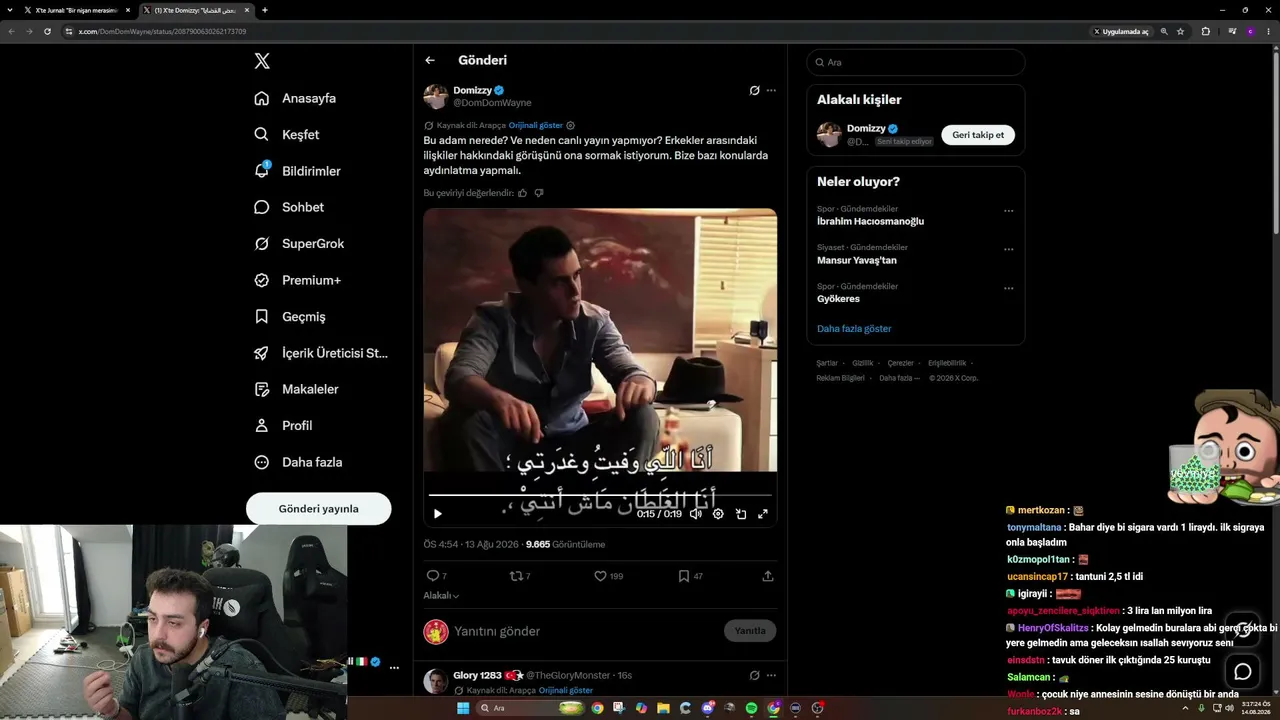Open Bildirimler notifications
Screen dimensions: 1280x720
(x=297, y=171)
